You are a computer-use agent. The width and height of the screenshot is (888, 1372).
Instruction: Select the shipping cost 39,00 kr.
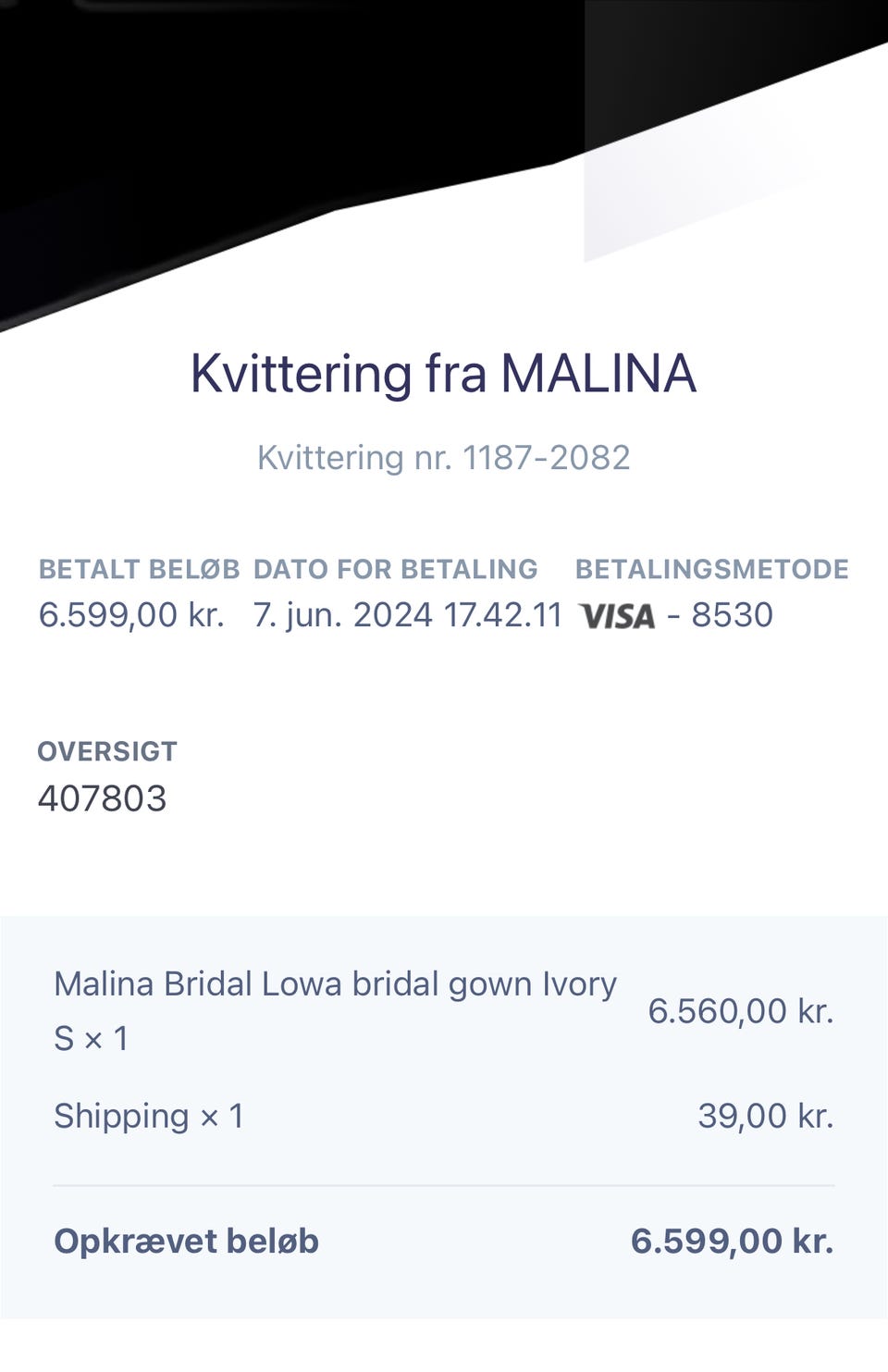click(x=765, y=1117)
